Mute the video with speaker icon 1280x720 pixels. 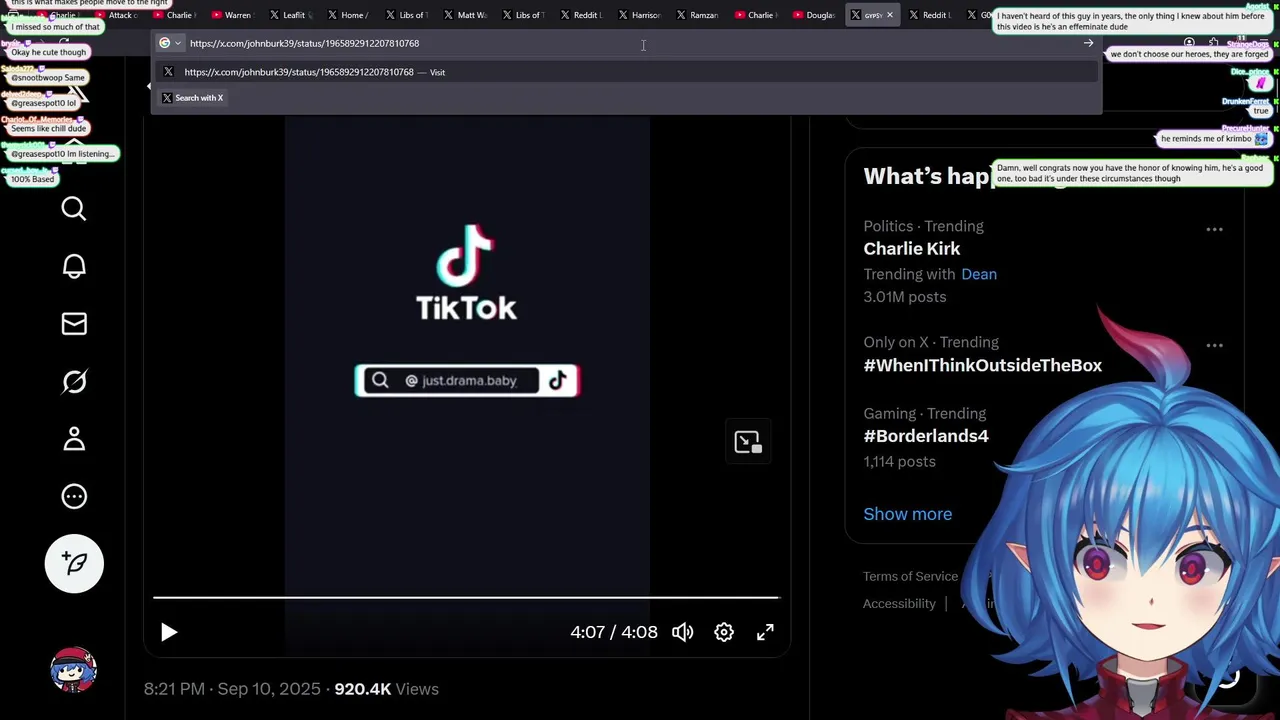(x=683, y=632)
